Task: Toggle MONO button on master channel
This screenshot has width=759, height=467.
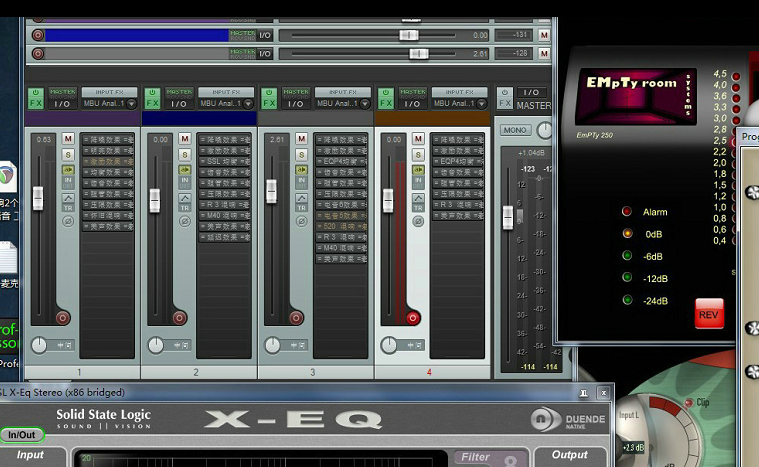Action: click(515, 130)
